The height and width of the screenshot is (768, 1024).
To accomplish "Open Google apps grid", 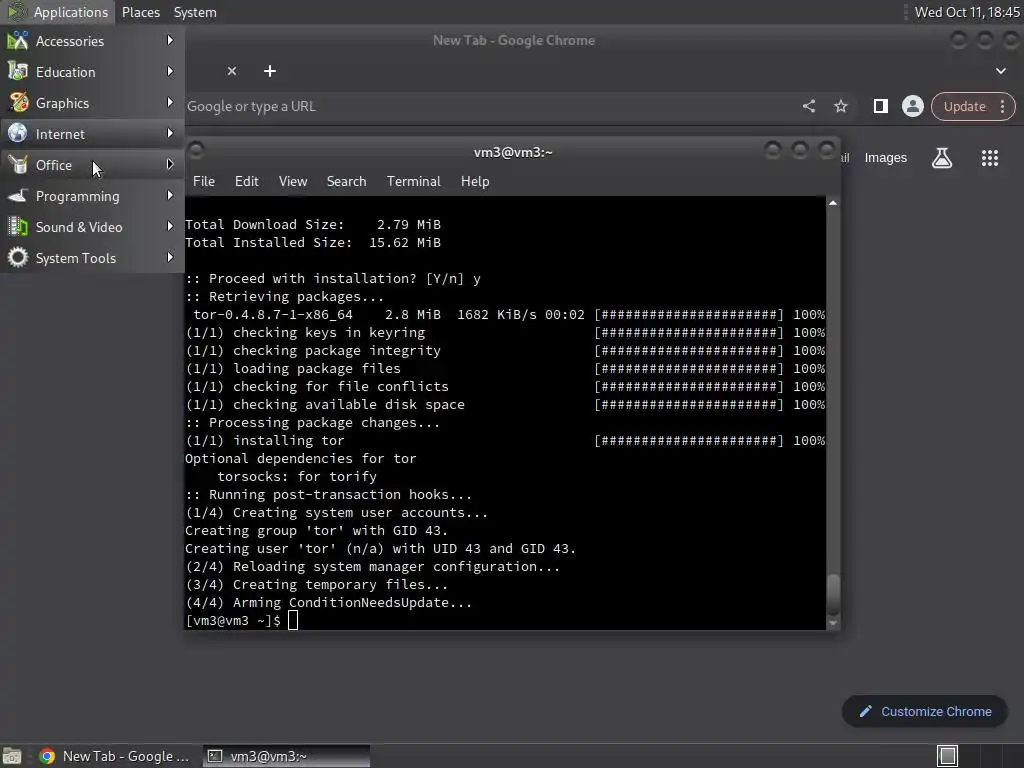I will pyautogui.click(x=989, y=158).
